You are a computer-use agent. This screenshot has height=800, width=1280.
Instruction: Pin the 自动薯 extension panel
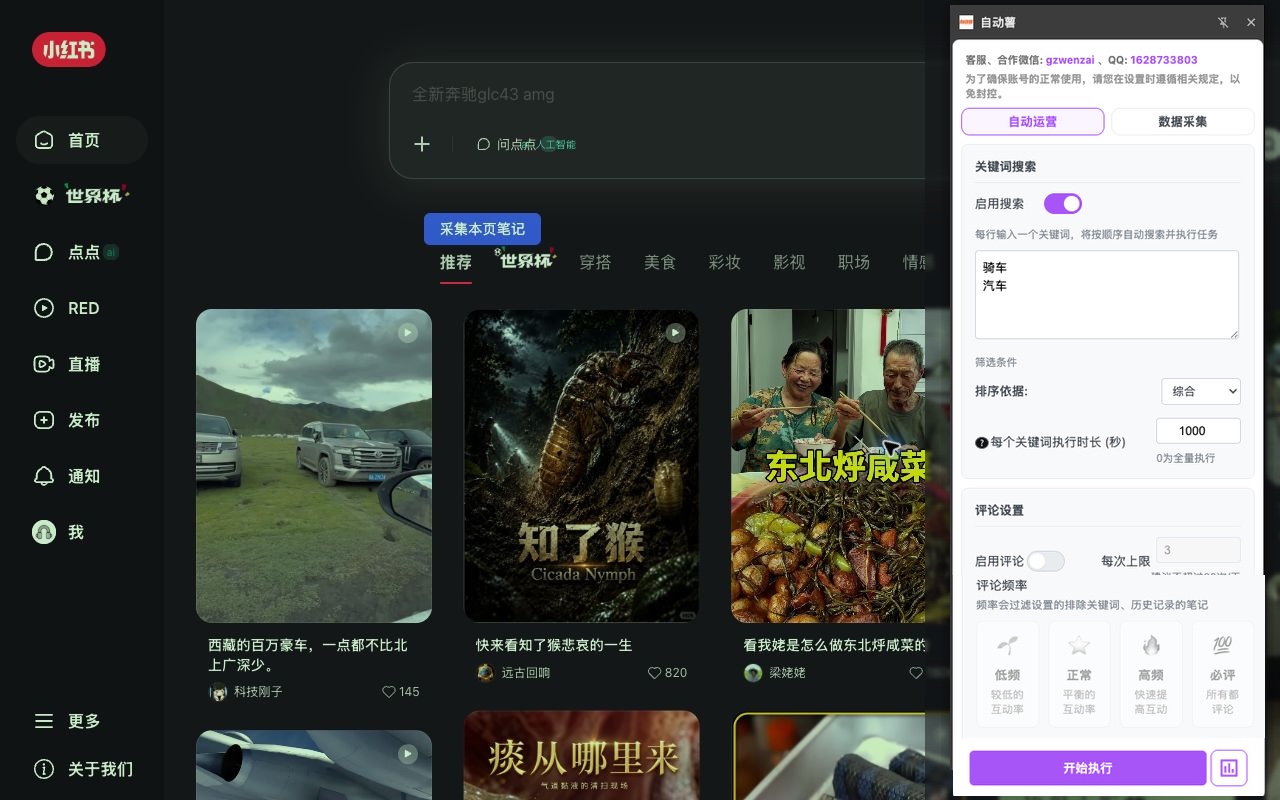pos(1222,22)
